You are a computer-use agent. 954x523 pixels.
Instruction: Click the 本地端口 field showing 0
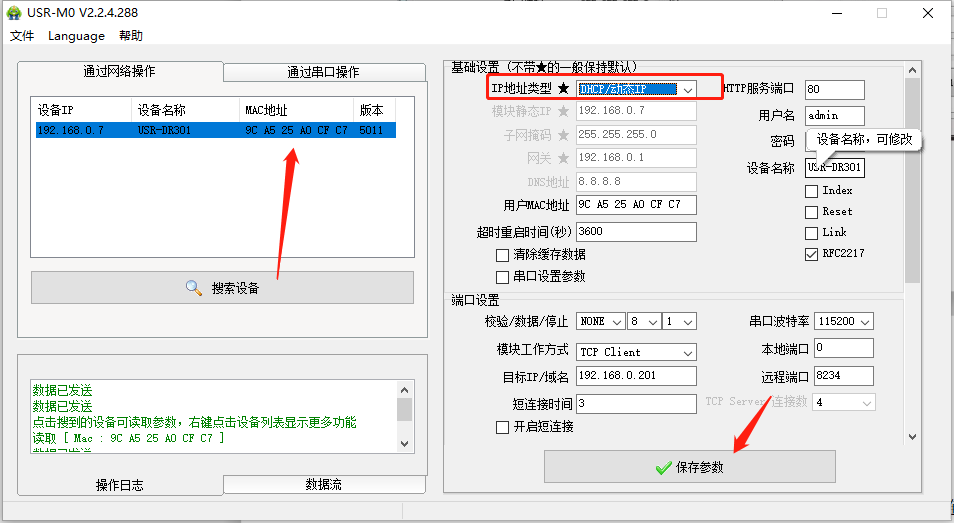tap(844, 348)
